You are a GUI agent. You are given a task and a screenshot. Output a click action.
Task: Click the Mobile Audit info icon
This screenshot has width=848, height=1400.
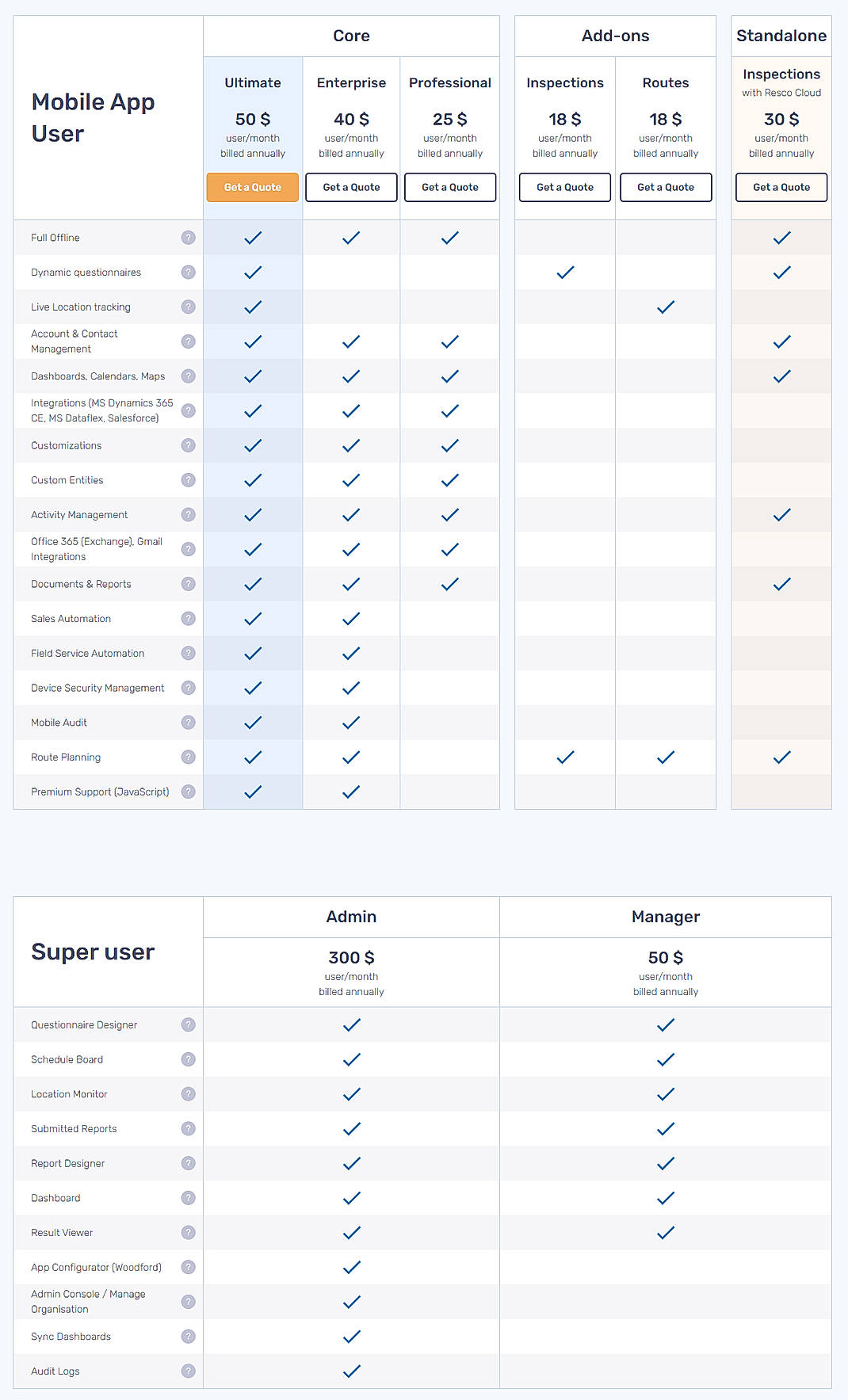point(188,722)
